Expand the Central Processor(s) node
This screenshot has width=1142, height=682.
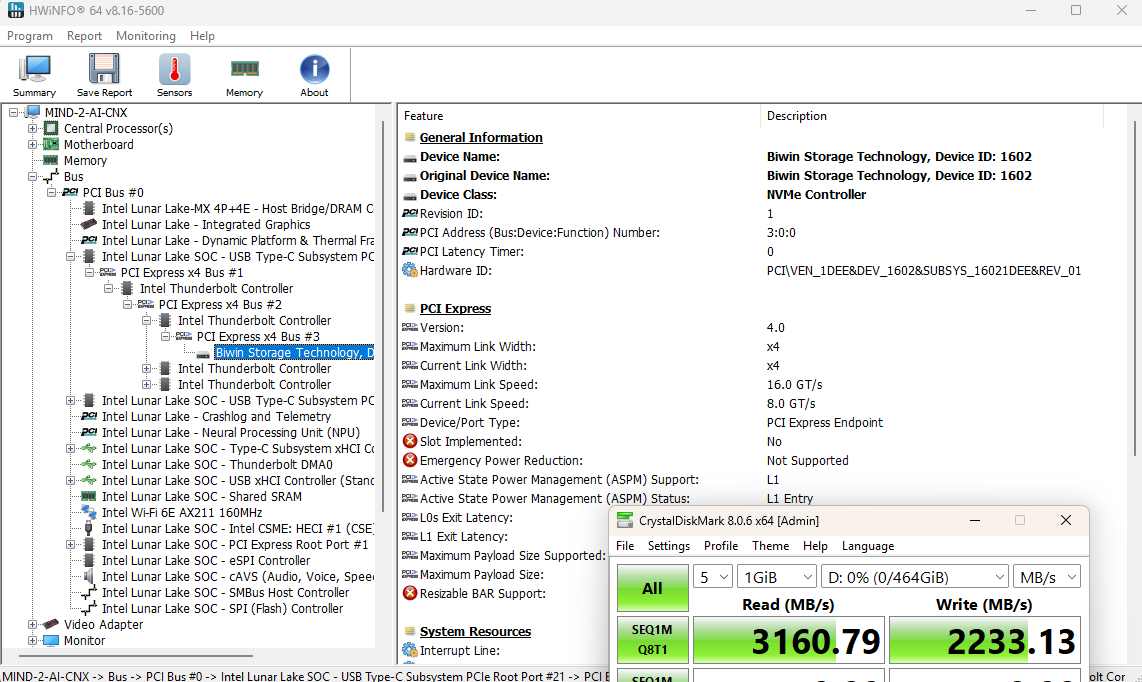[32, 128]
